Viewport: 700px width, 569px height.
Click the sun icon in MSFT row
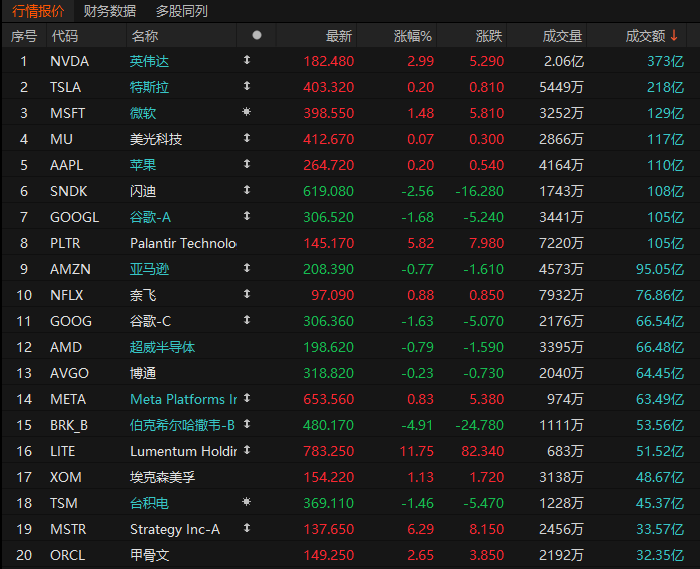[246, 112]
